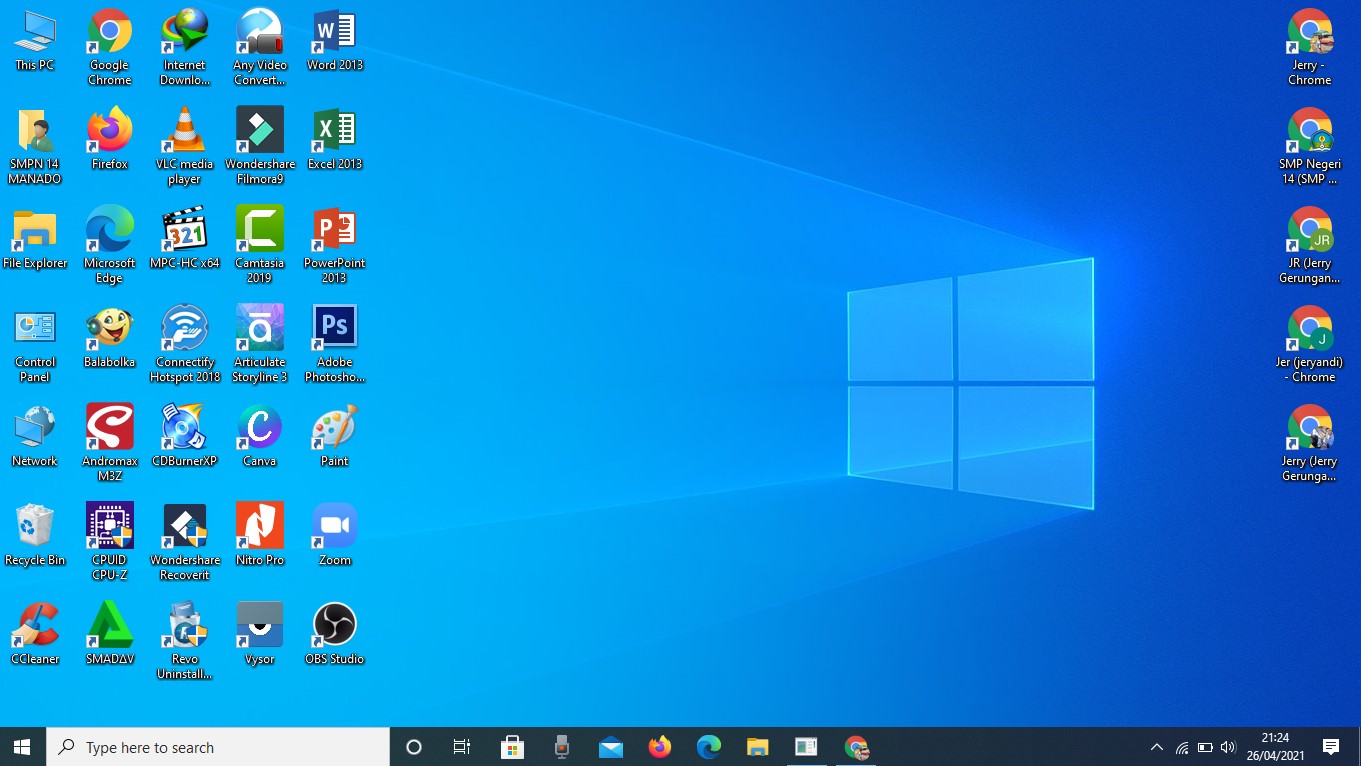Select Jer (jeryandi) - Chrome shortcut
The width and height of the screenshot is (1361, 766).
pos(1309,344)
